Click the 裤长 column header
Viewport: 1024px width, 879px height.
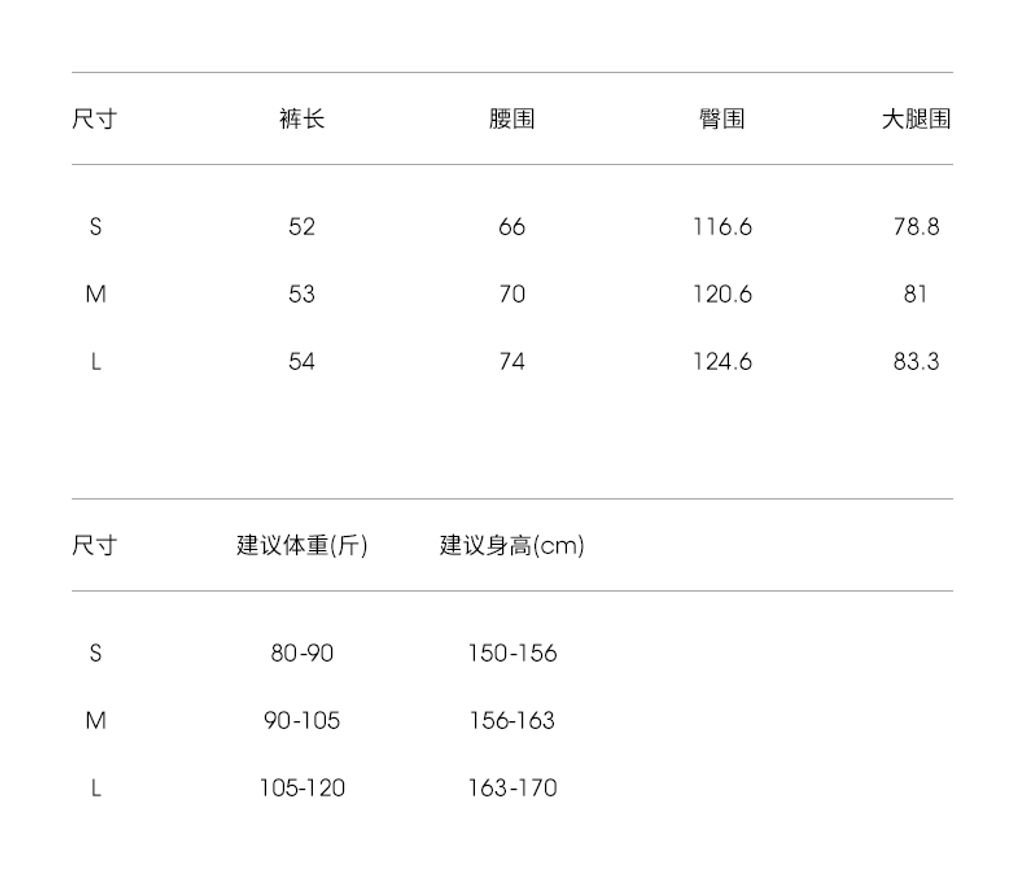(302, 119)
